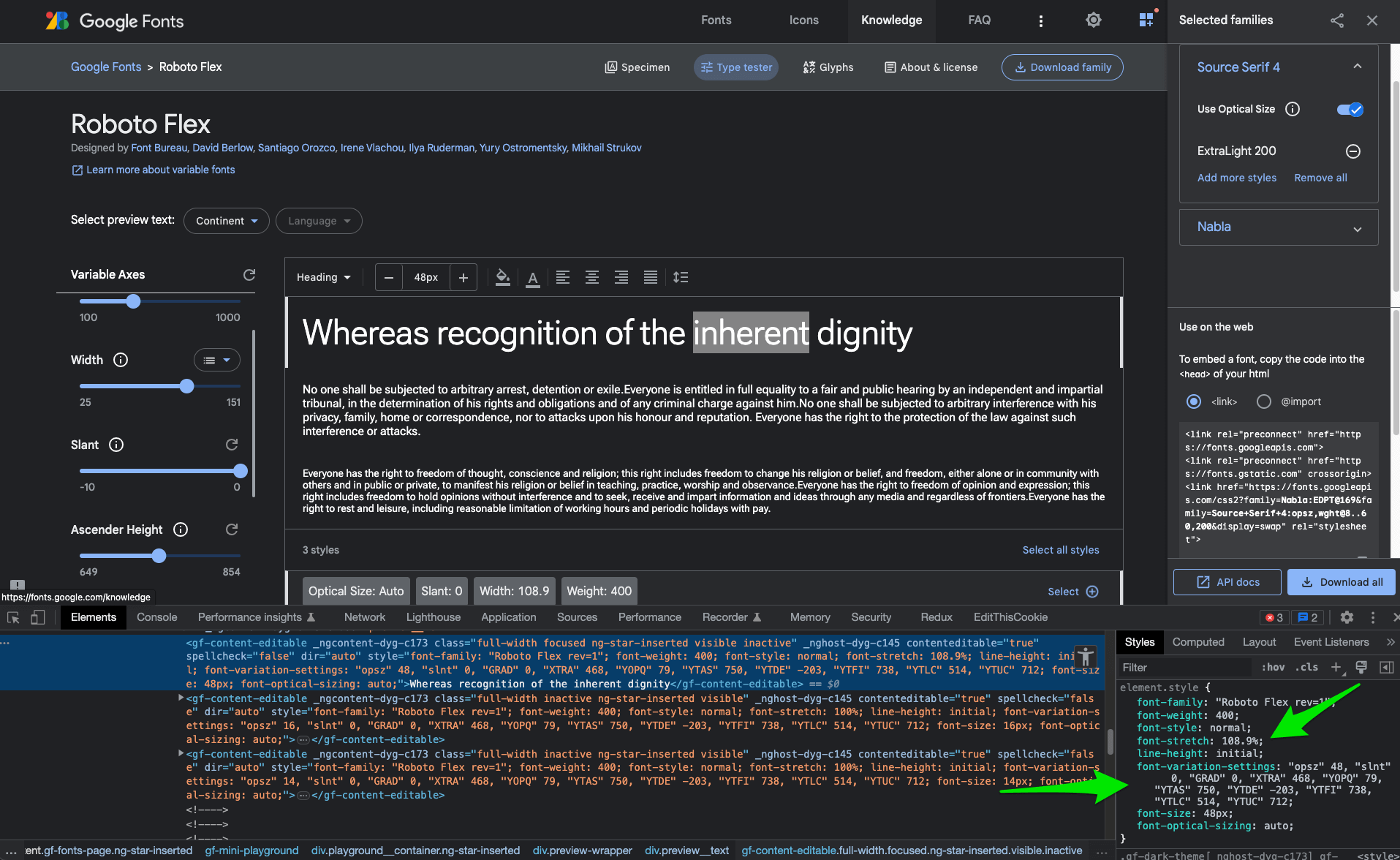Align preview text right
The image size is (1400, 860).
click(x=621, y=277)
